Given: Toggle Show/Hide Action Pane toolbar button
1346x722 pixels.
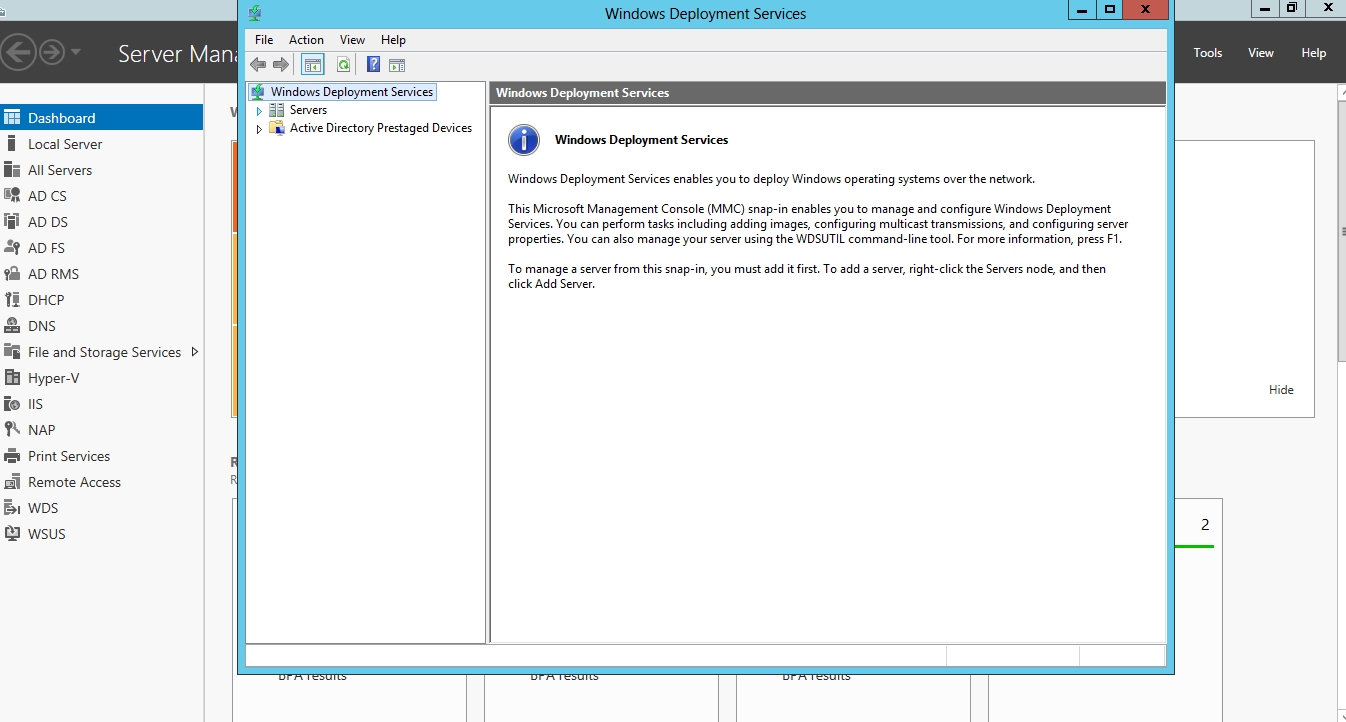Looking at the screenshot, I should pos(397,65).
